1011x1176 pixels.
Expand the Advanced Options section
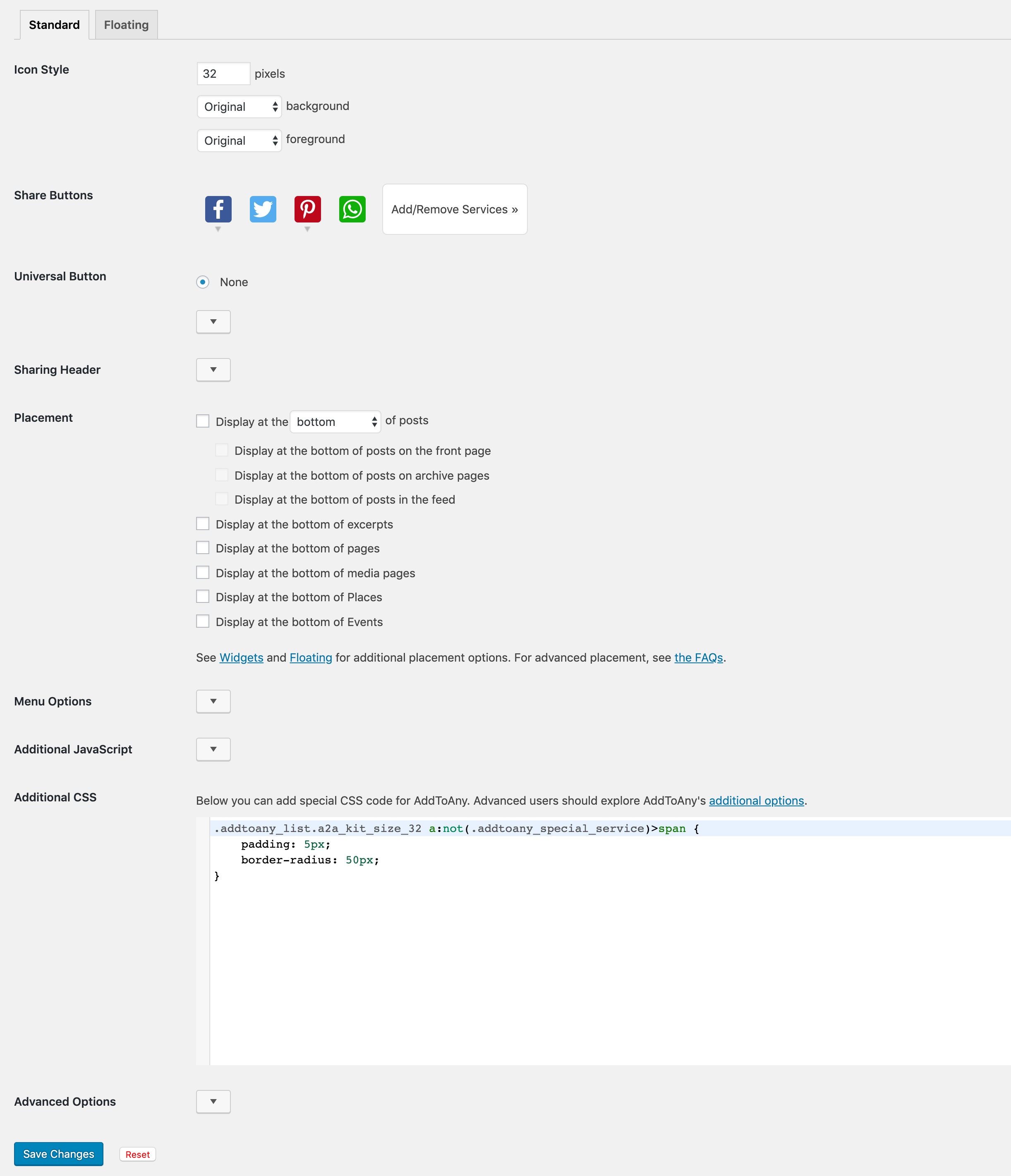pos(213,1102)
